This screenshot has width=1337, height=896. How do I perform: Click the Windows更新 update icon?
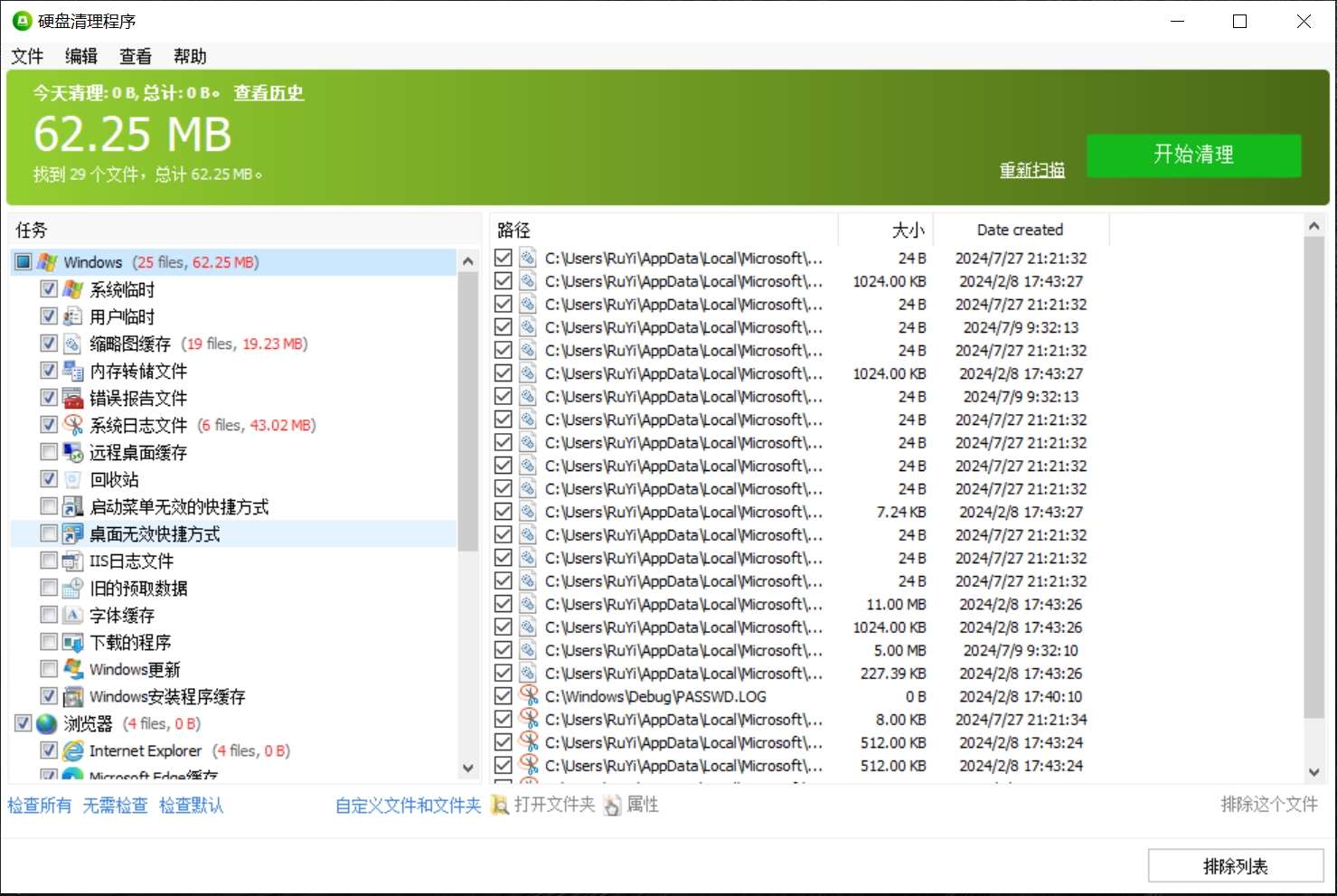(72, 669)
